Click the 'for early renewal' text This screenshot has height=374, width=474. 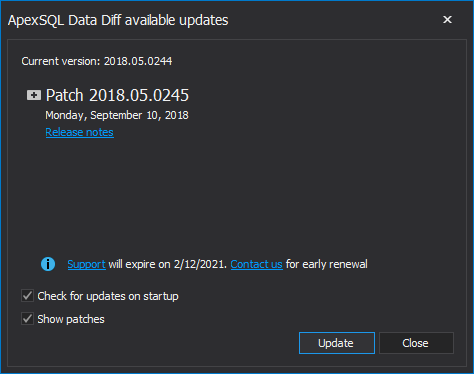click(327, 264)
